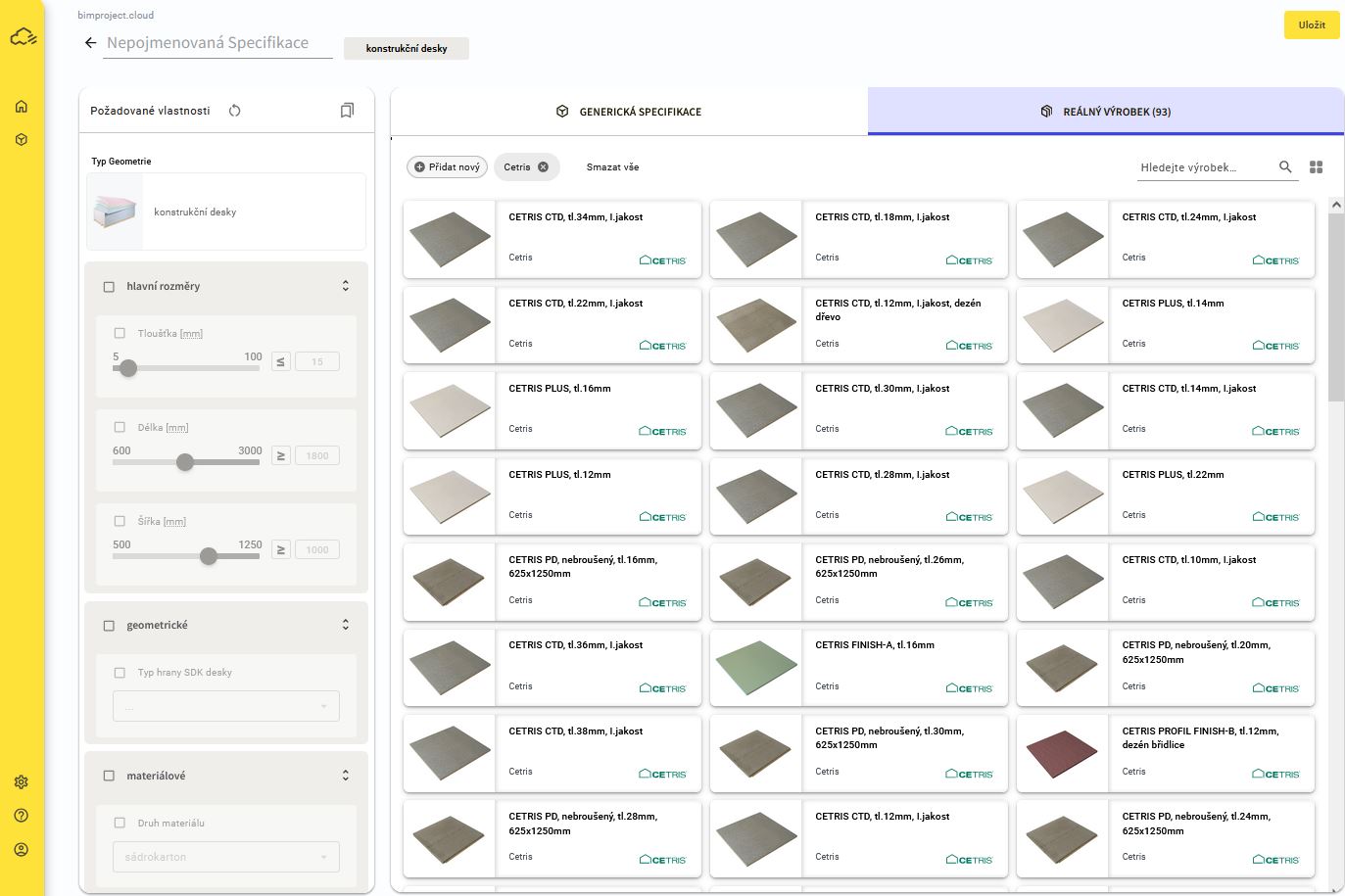The height and width of the screenshot is (896, 1345).
Task: Select CETRIS PLUS, tl.12mm title
Action: 559,475
